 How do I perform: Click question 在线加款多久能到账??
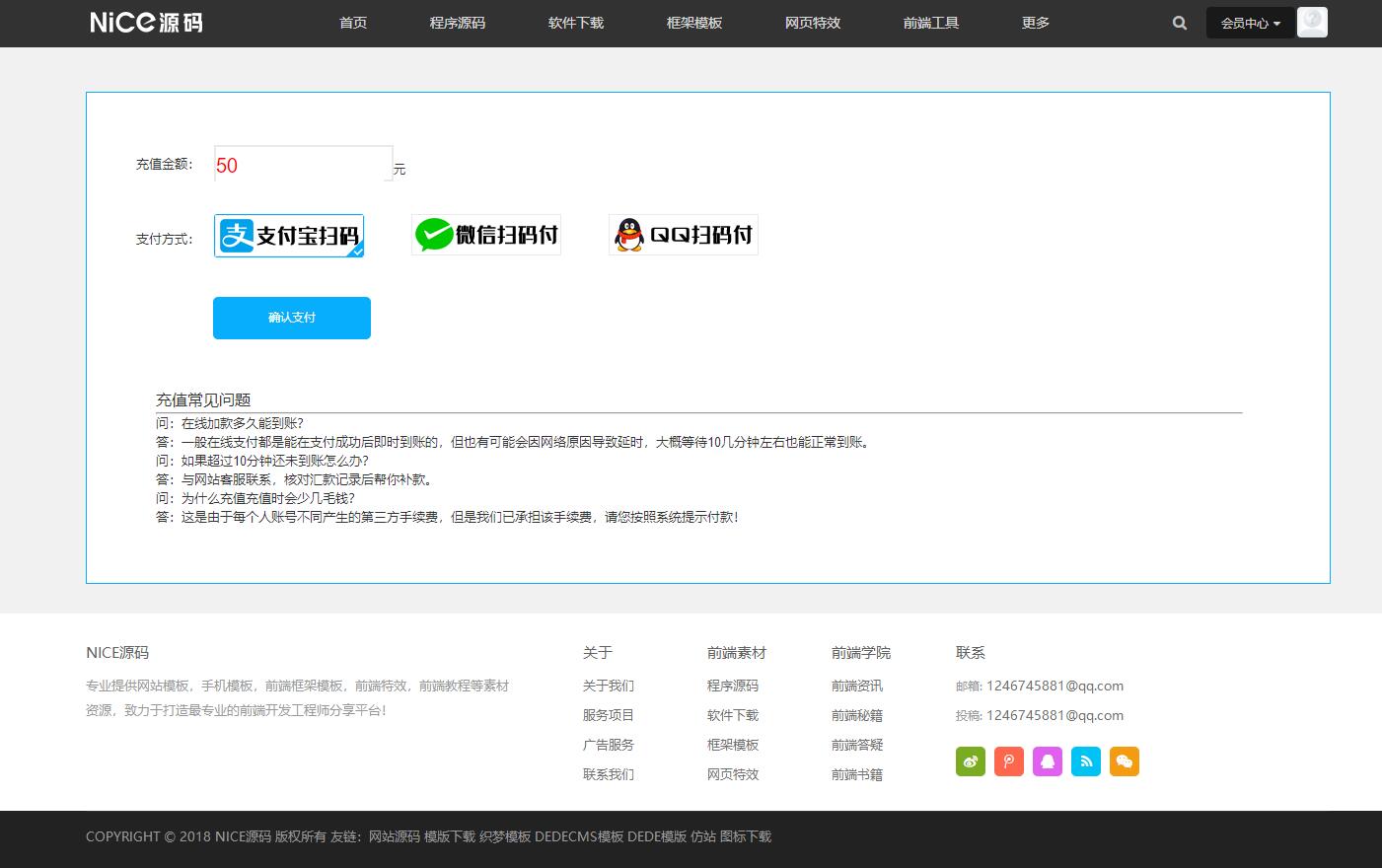pos(243,423)
